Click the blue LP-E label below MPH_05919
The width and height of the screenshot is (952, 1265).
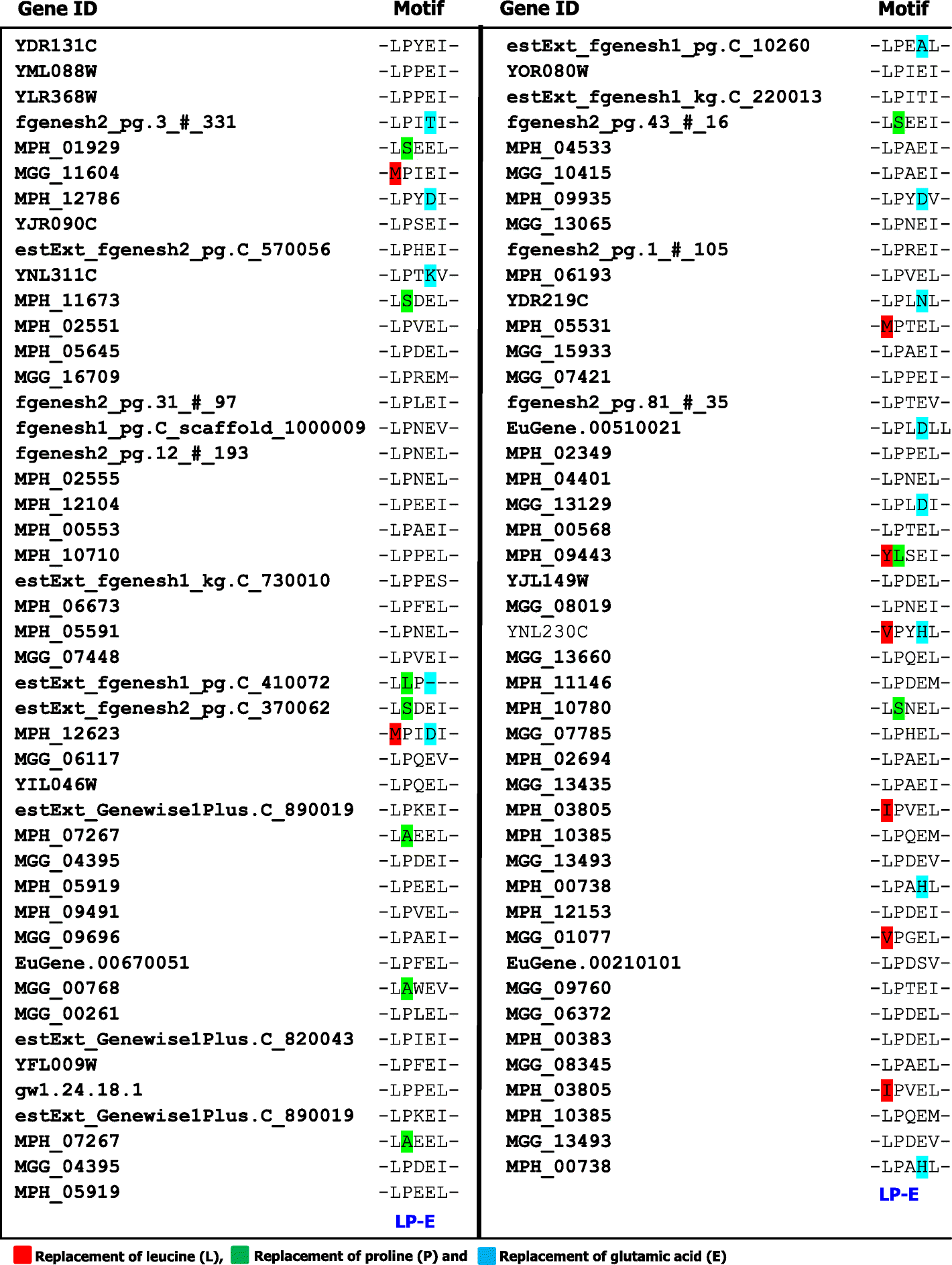click(415, 1221)
